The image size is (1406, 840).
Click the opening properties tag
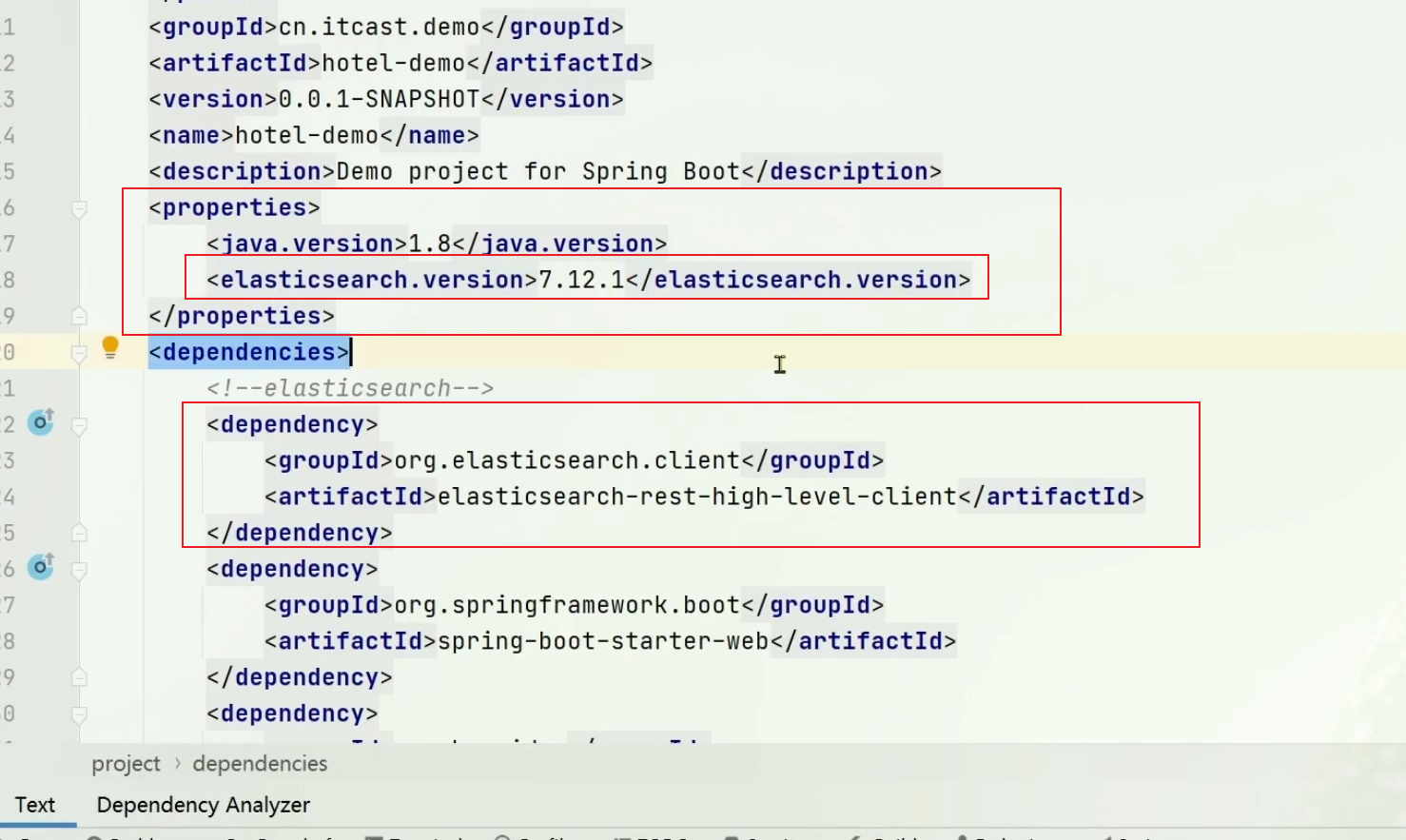click(234, 207)
